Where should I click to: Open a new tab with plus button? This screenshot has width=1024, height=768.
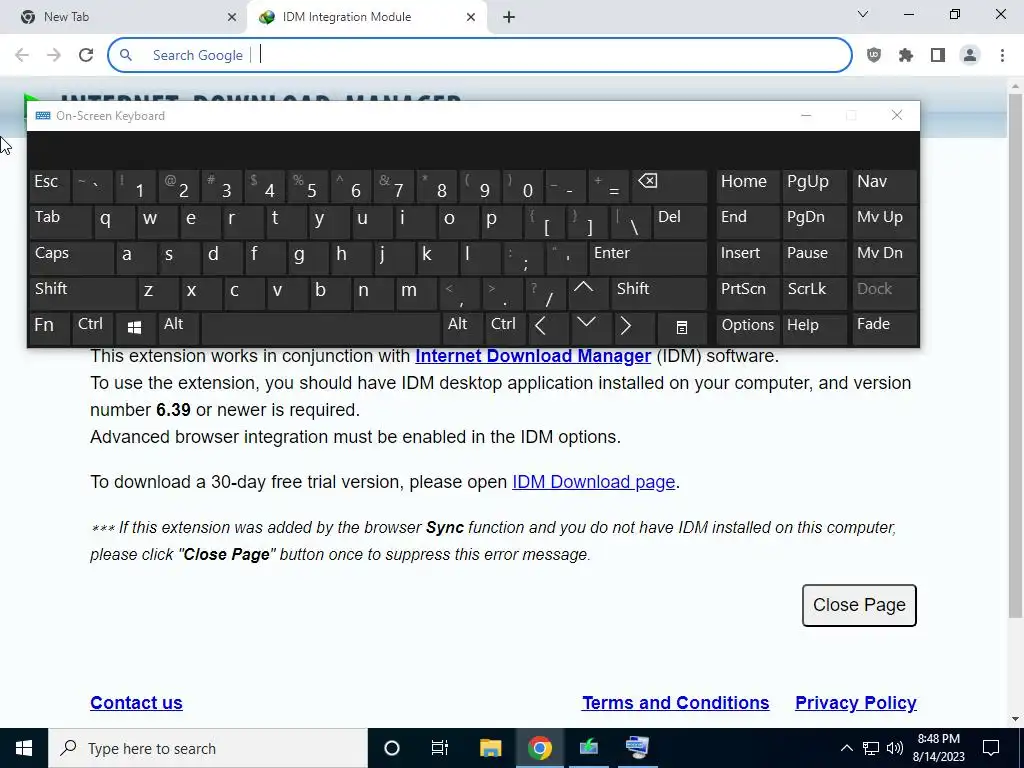(509, 17)
